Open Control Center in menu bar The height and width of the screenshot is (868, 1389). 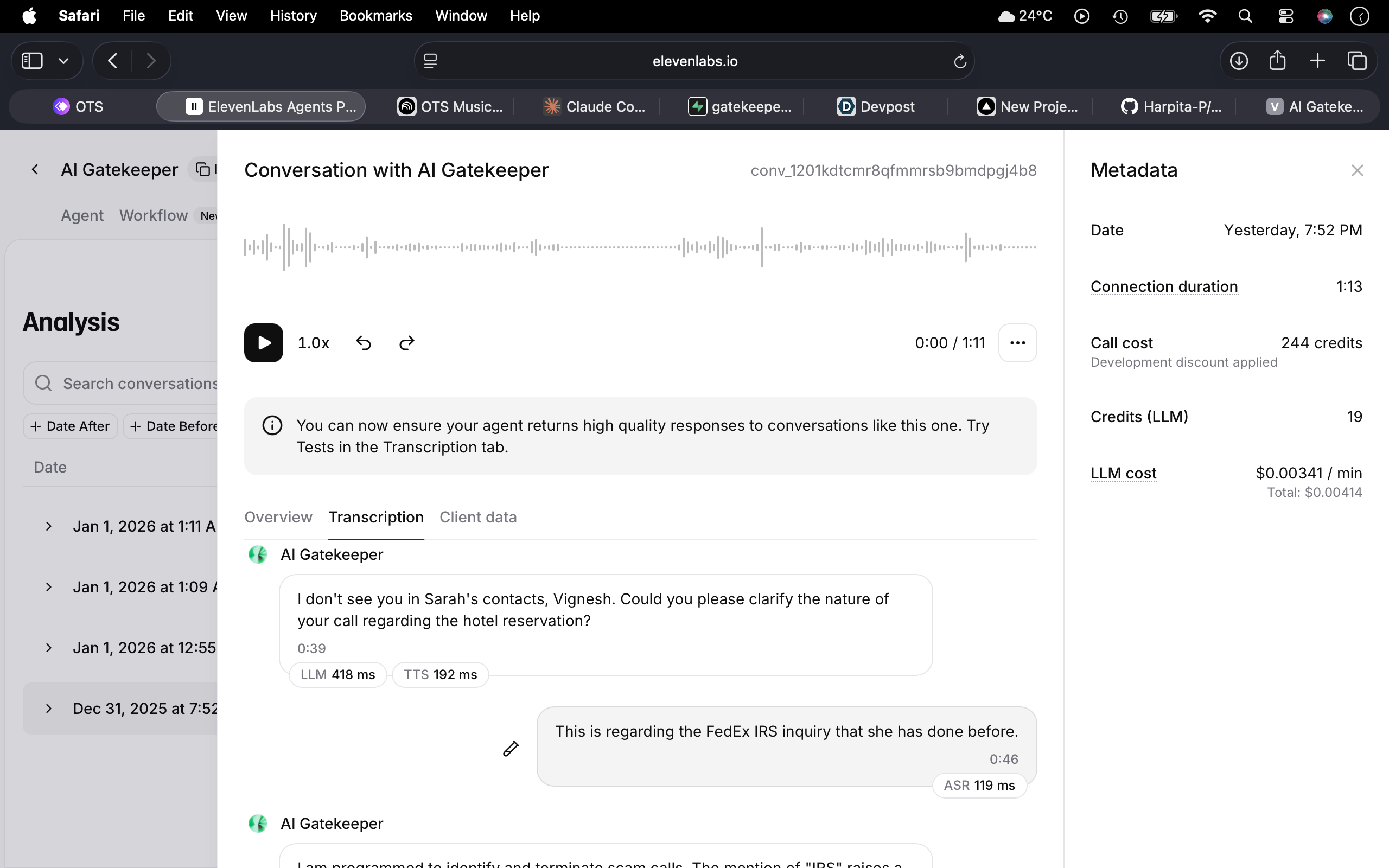(x=1285, y=16)
